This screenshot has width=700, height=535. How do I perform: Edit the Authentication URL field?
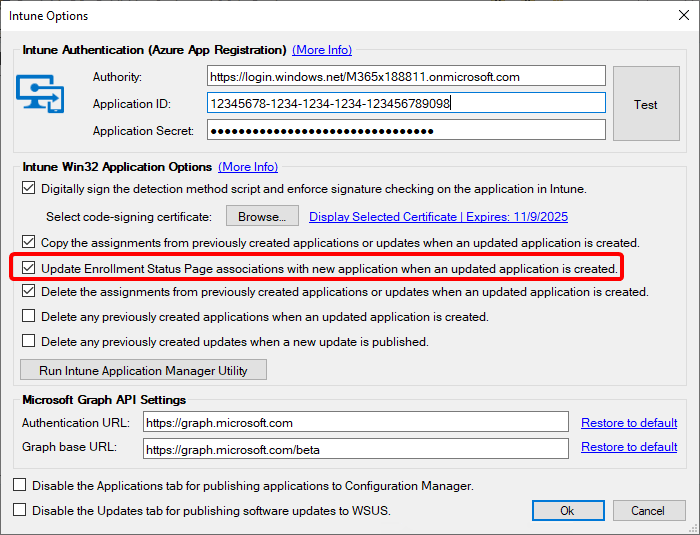pos(356,422)
